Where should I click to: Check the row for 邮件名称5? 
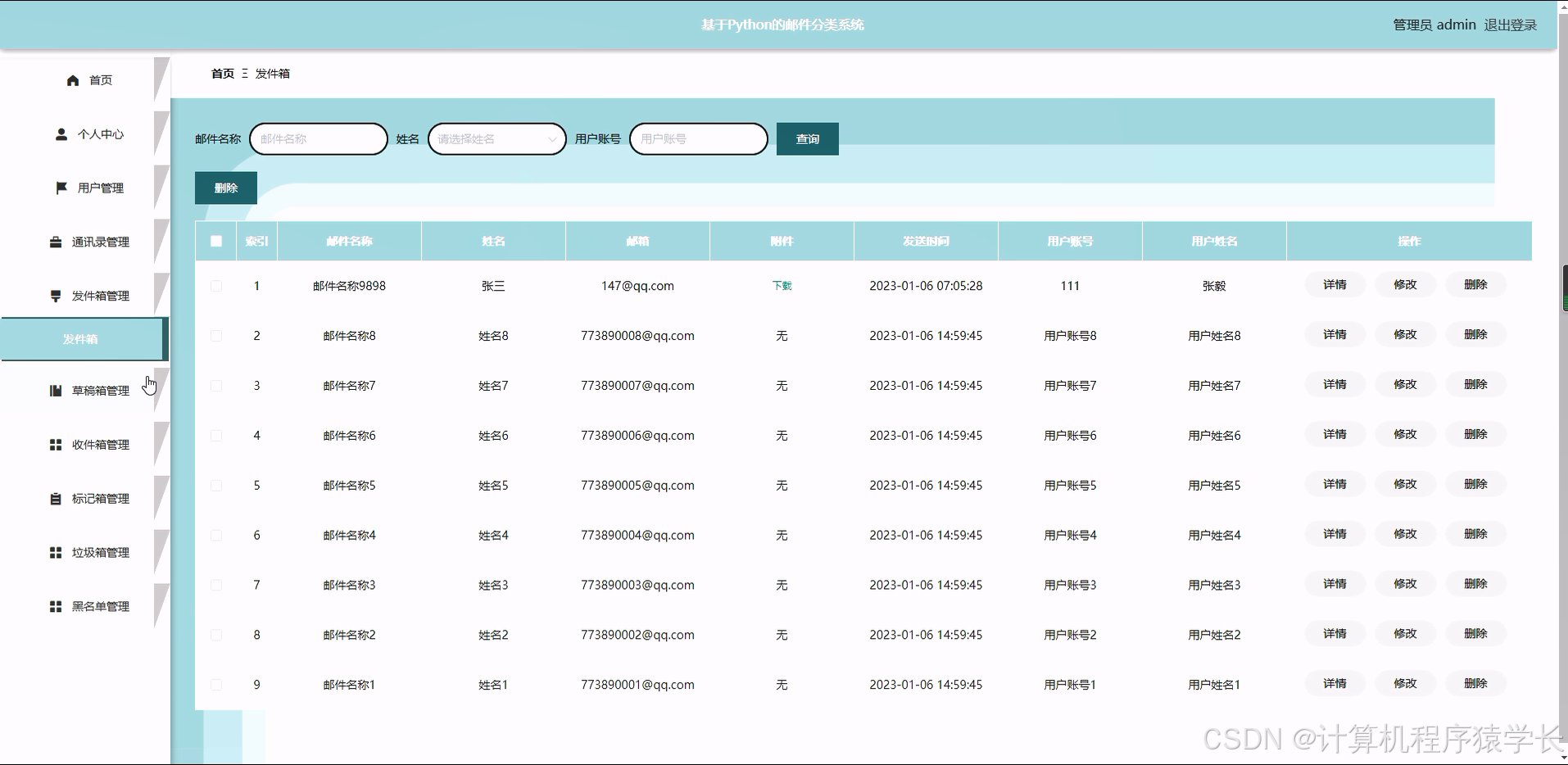(x=216, y=486)
